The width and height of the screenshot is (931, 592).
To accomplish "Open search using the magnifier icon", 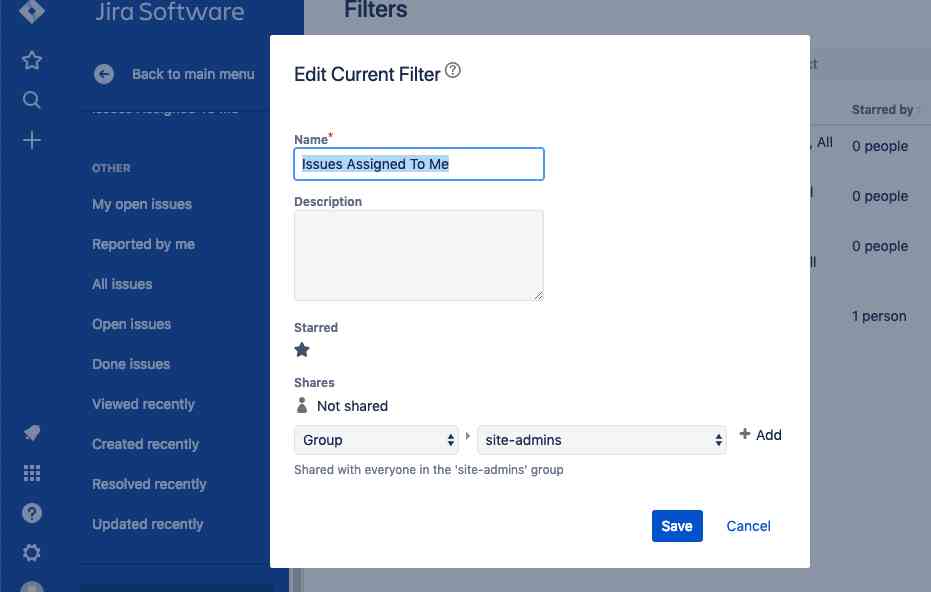I will [x=31, y=100].
